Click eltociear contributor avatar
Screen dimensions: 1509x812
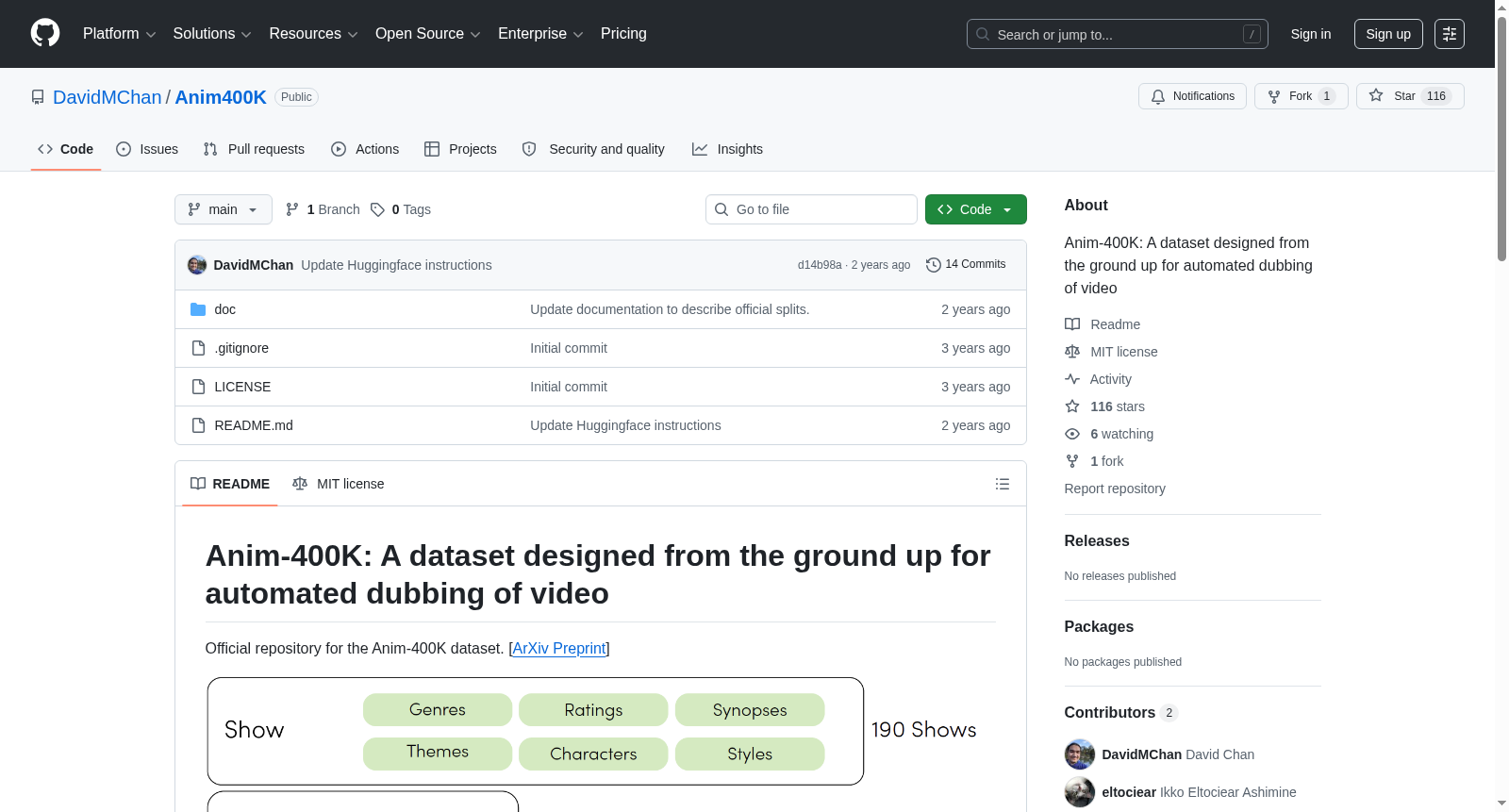pos(1080,792)
